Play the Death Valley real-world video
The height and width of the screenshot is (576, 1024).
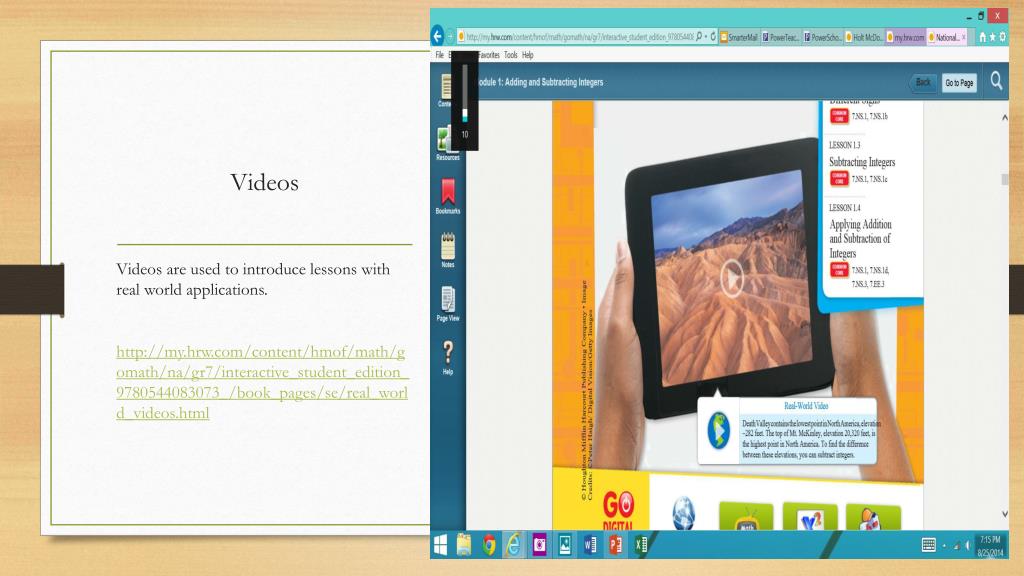click(x=731, y=278)
